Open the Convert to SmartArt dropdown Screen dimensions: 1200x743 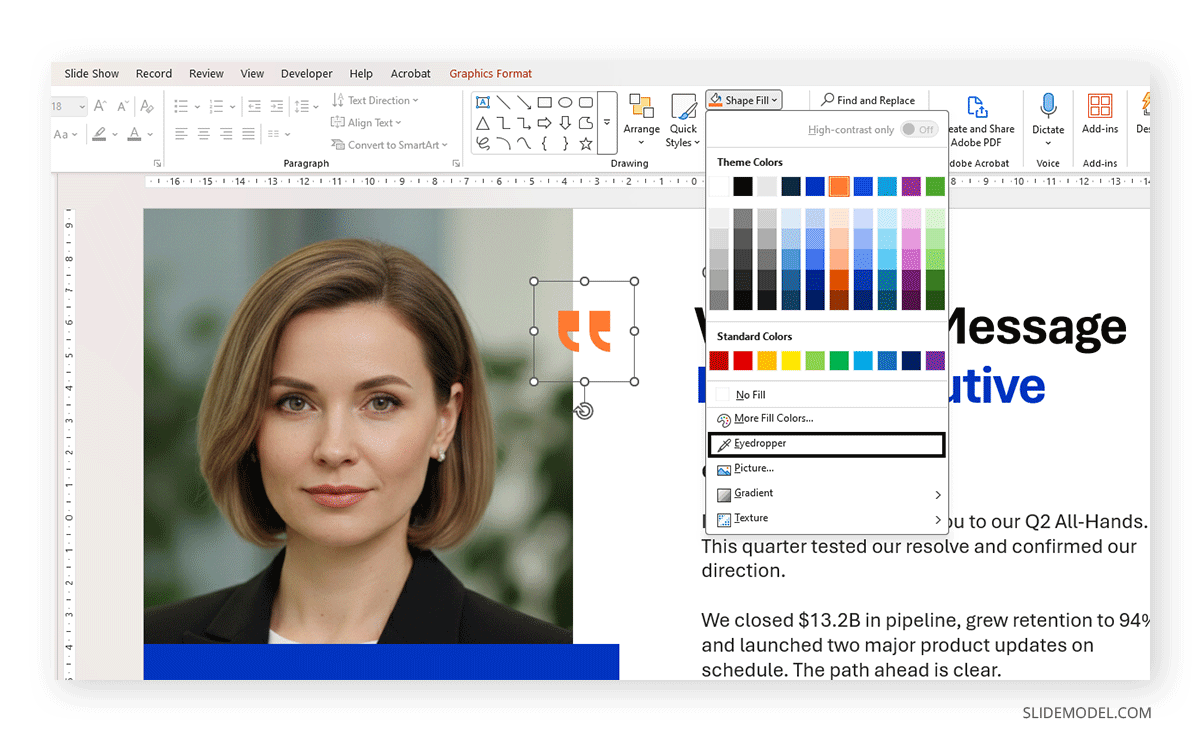click(389, 145)
